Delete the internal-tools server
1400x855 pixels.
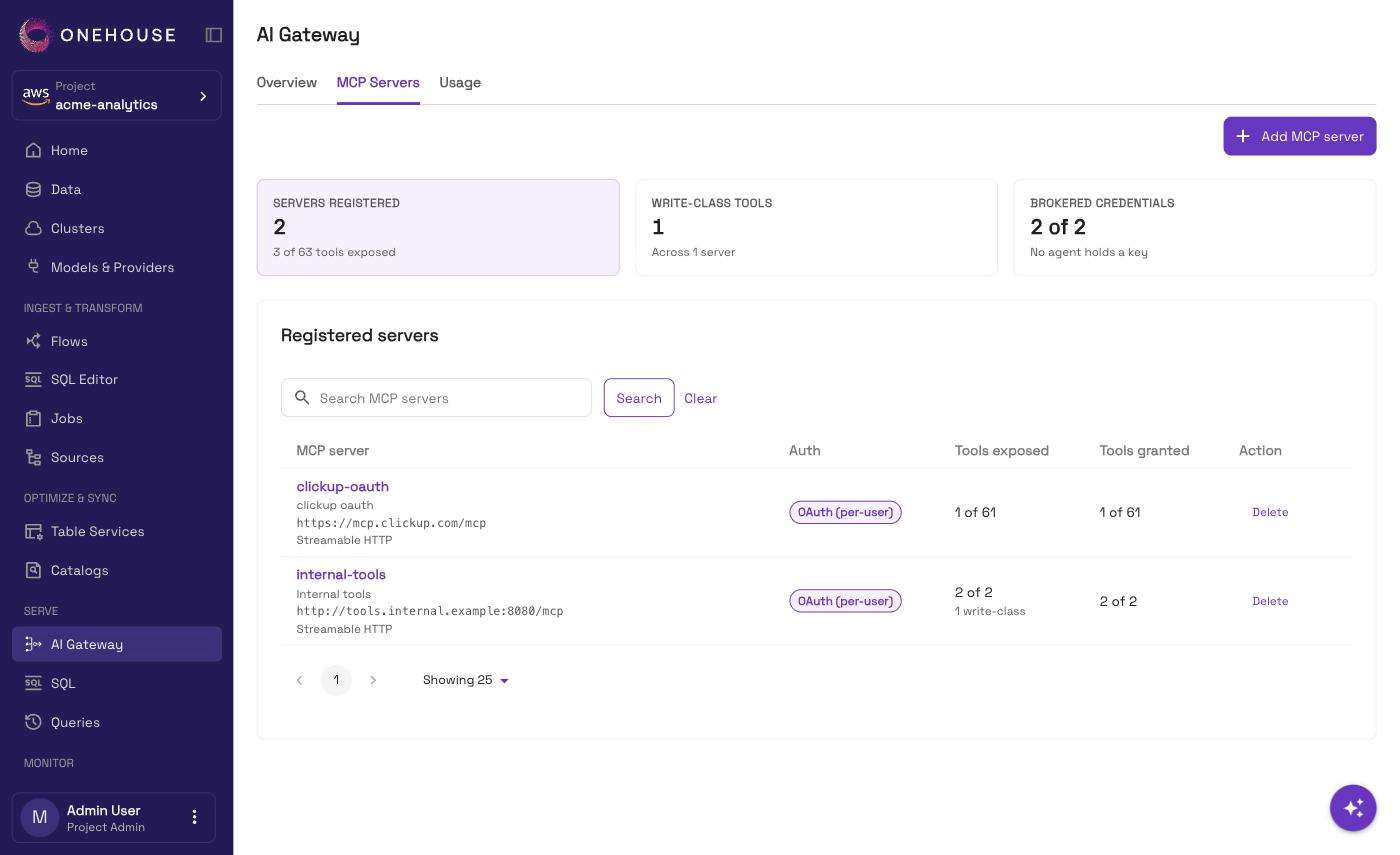coord(1270,601)
